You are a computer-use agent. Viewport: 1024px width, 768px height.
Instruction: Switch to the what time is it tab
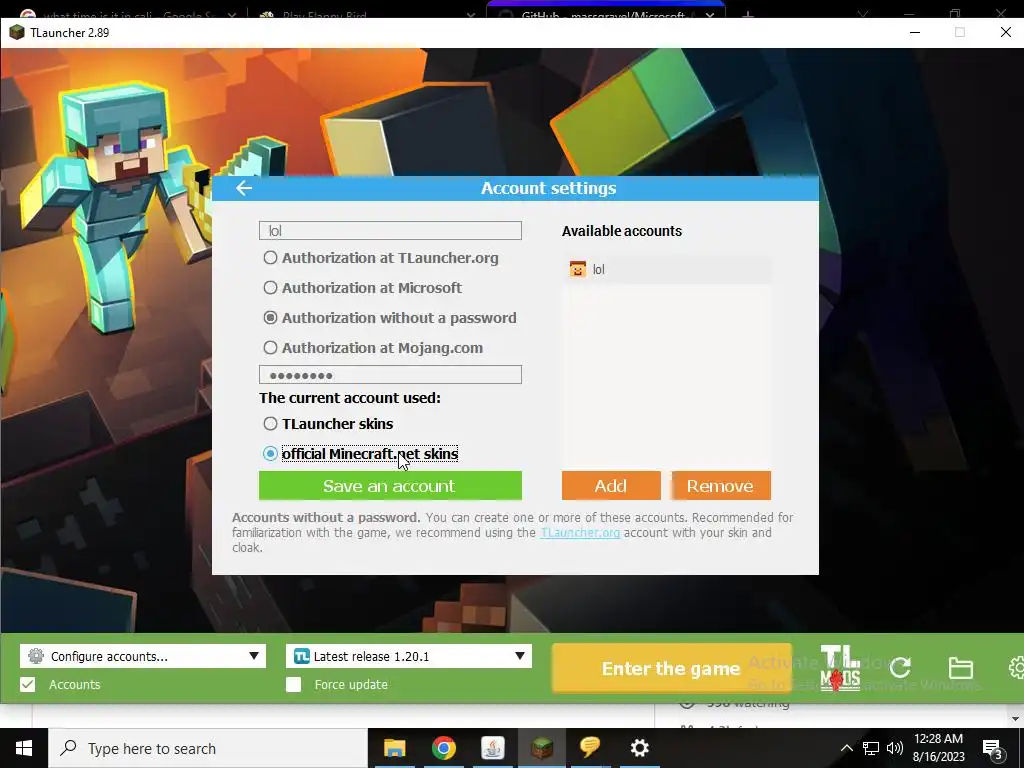[x=127, y=13]
